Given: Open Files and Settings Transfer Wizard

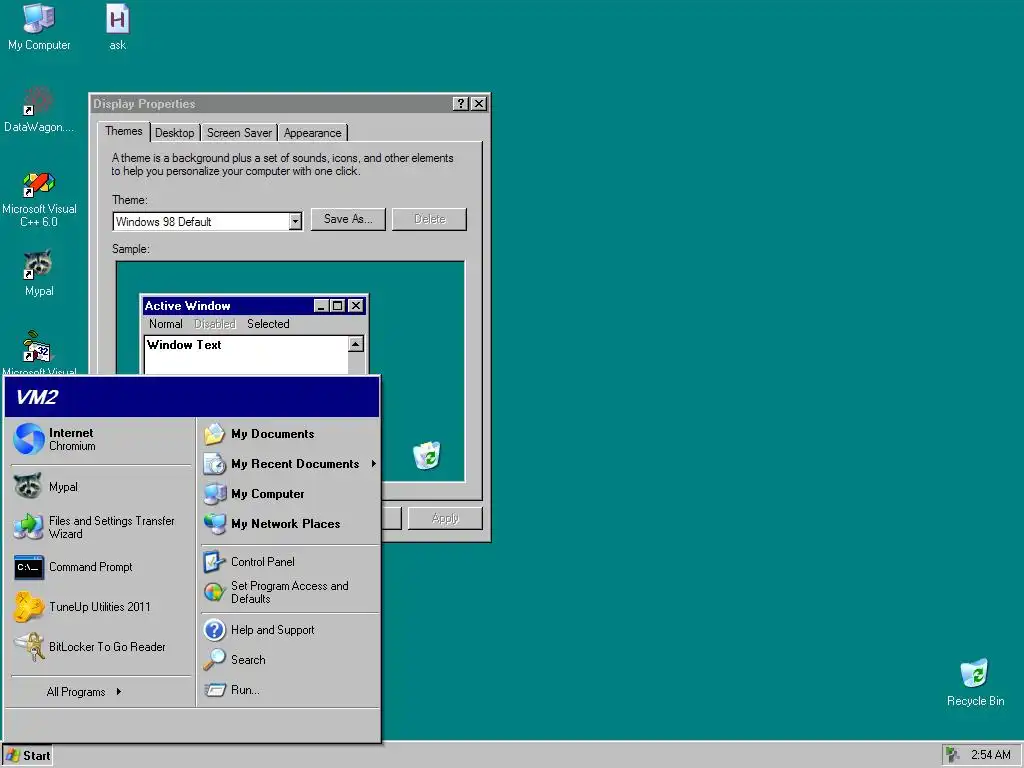Looking at the screenshot, I should click(x=101, y=526).
